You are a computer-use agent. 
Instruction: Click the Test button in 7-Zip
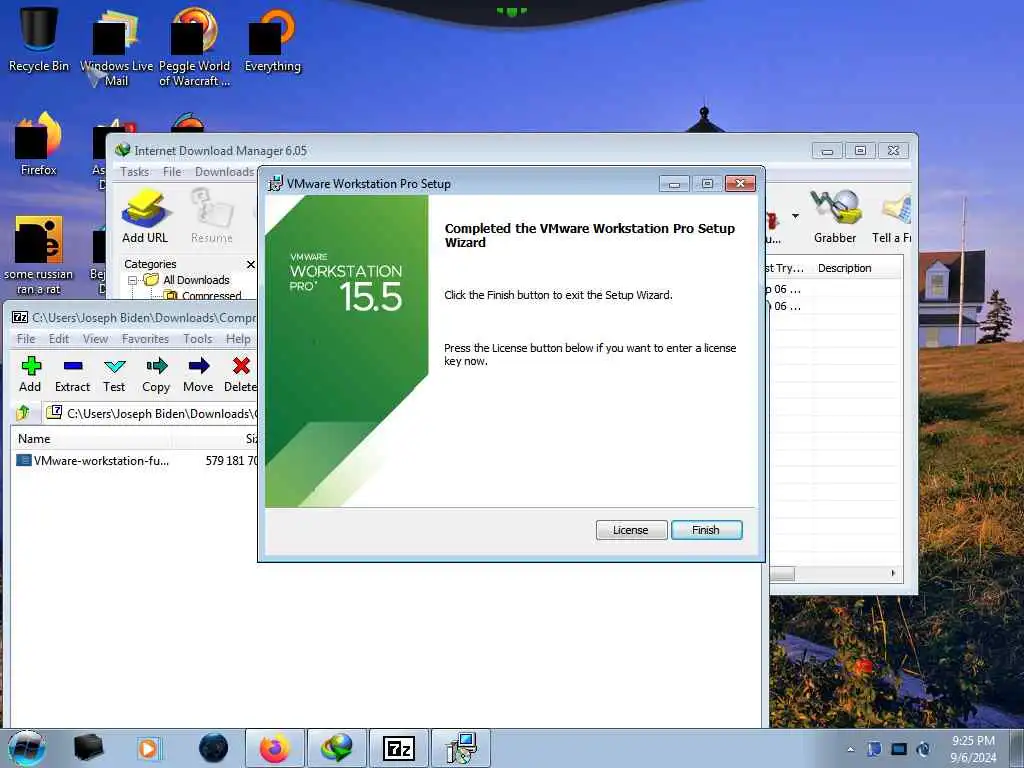(x=114, y=374)
